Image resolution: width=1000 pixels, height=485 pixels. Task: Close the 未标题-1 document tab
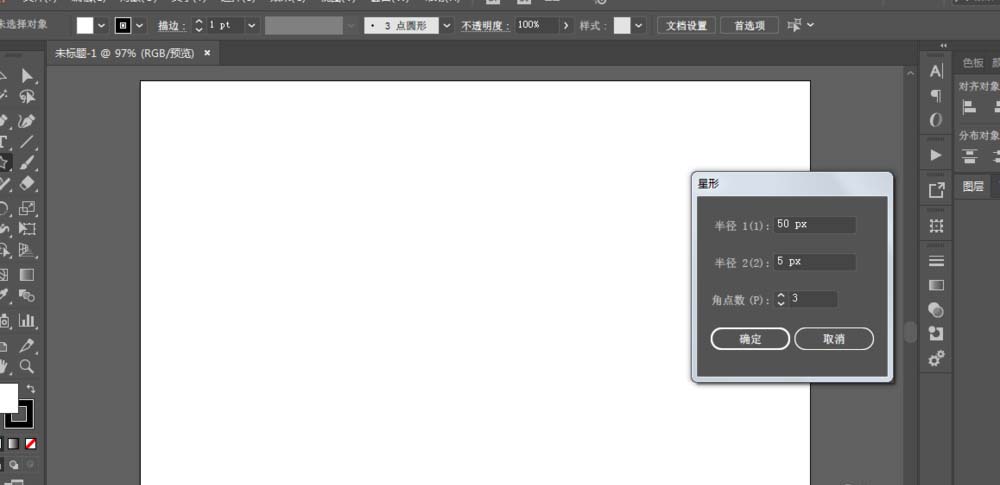point(207,54)
